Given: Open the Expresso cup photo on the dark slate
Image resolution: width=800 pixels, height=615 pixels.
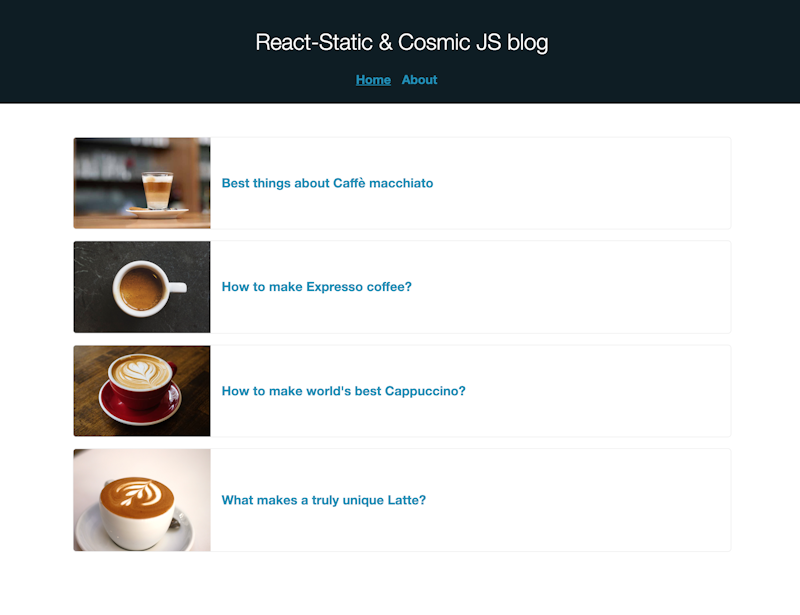Looking at the screenshot, I should tap(142, 287).
